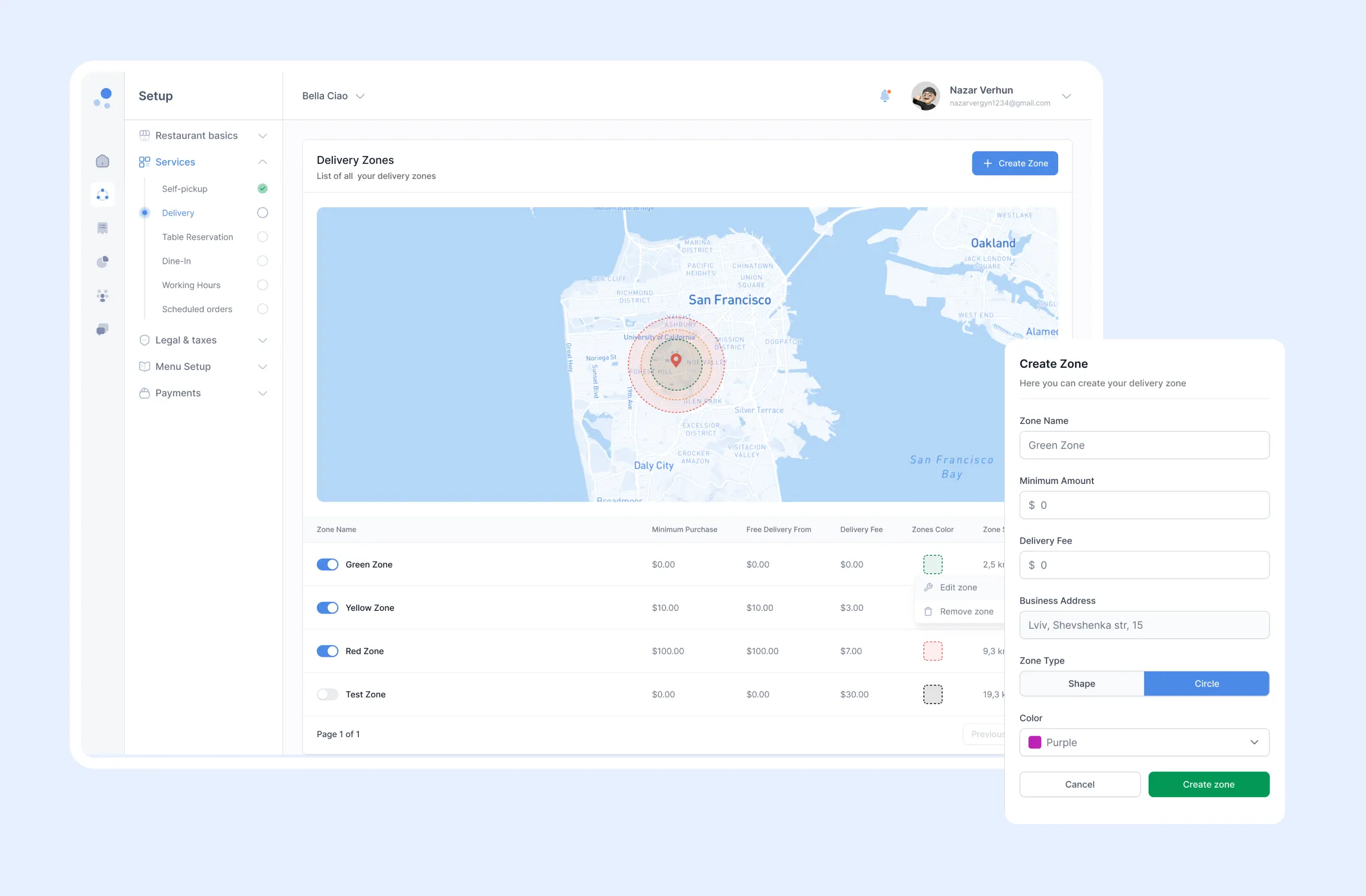
Task: Click the pie chart analytics sidebar icon
Action: [102, 262]
